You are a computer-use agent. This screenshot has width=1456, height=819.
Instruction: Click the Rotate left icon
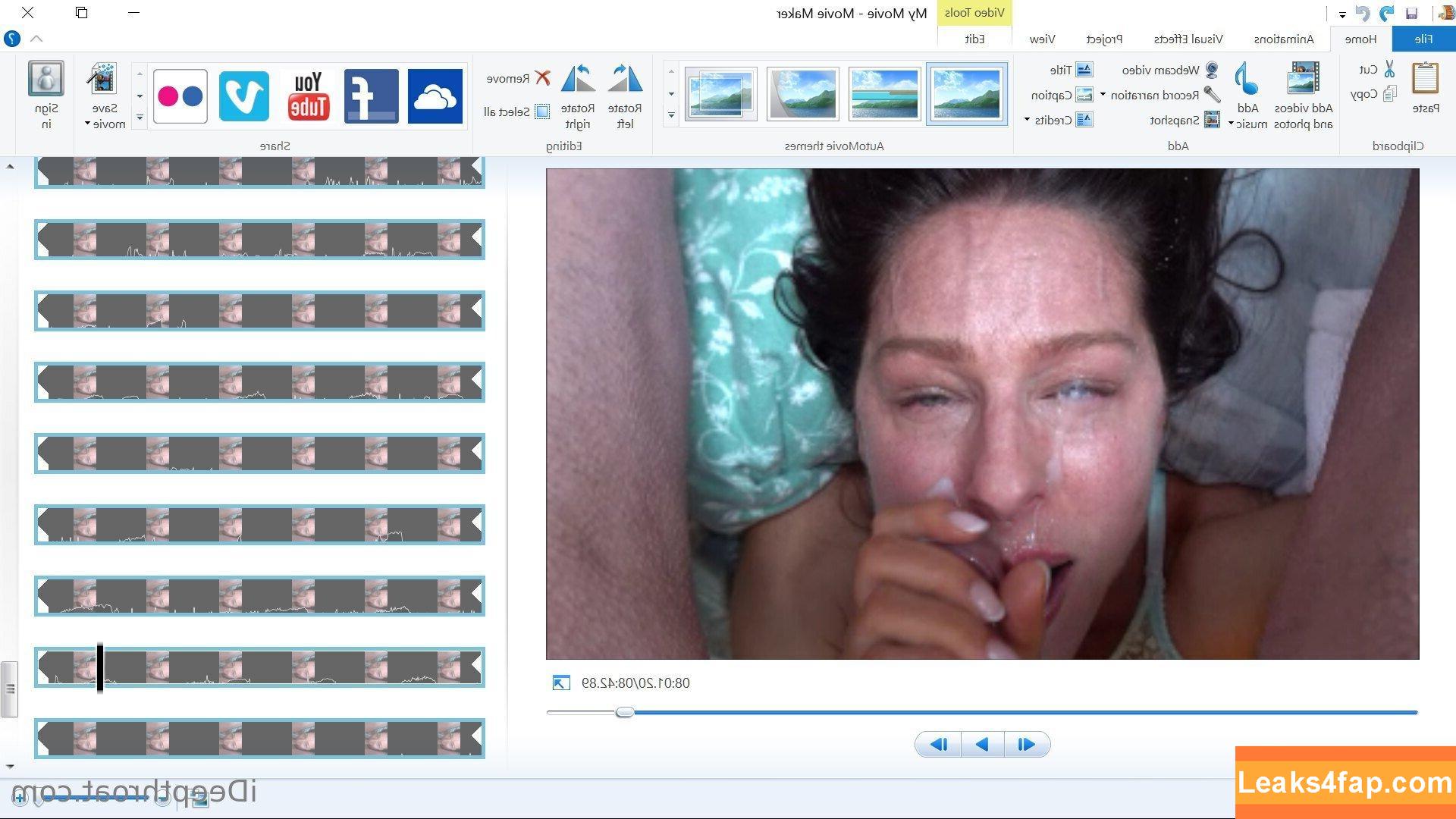(625, 79)
